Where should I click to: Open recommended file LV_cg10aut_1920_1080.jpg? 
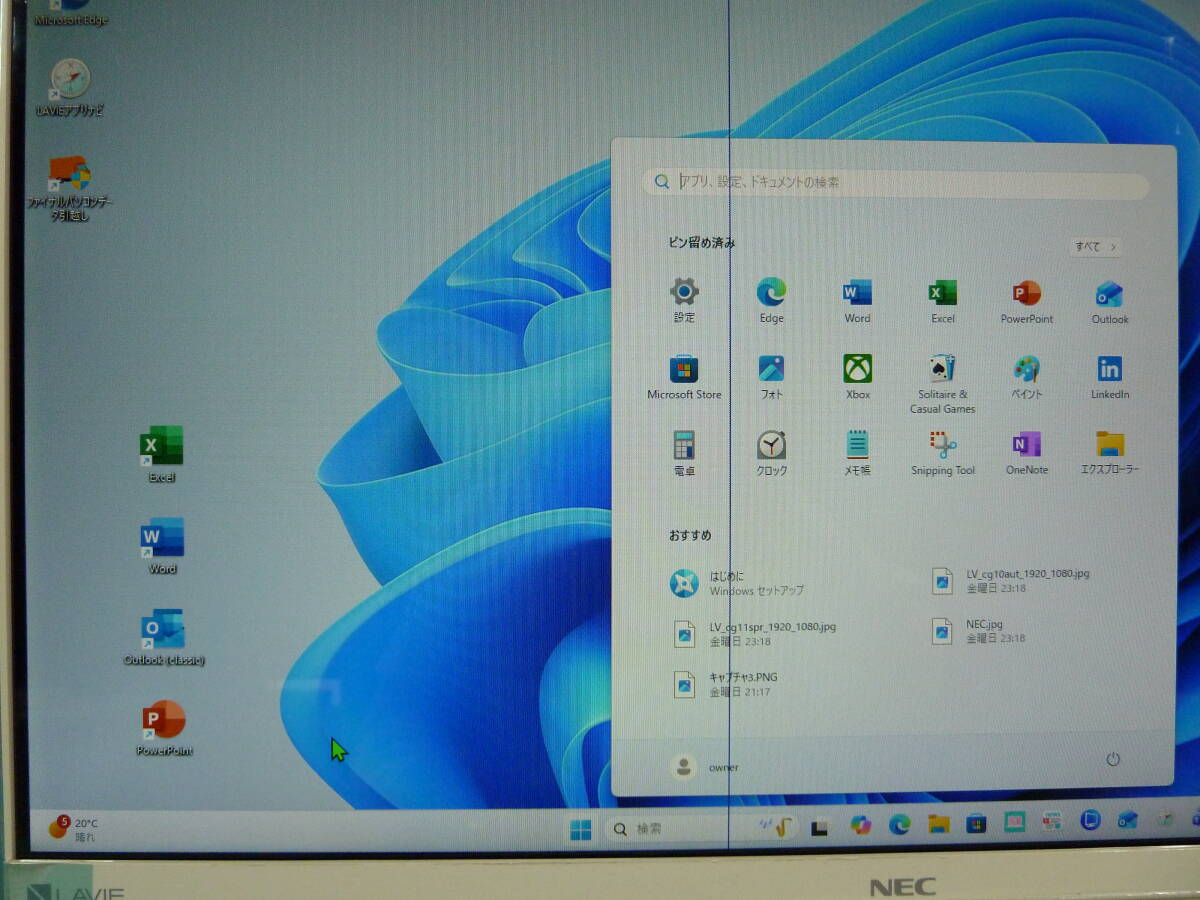tap(1010, 581)
